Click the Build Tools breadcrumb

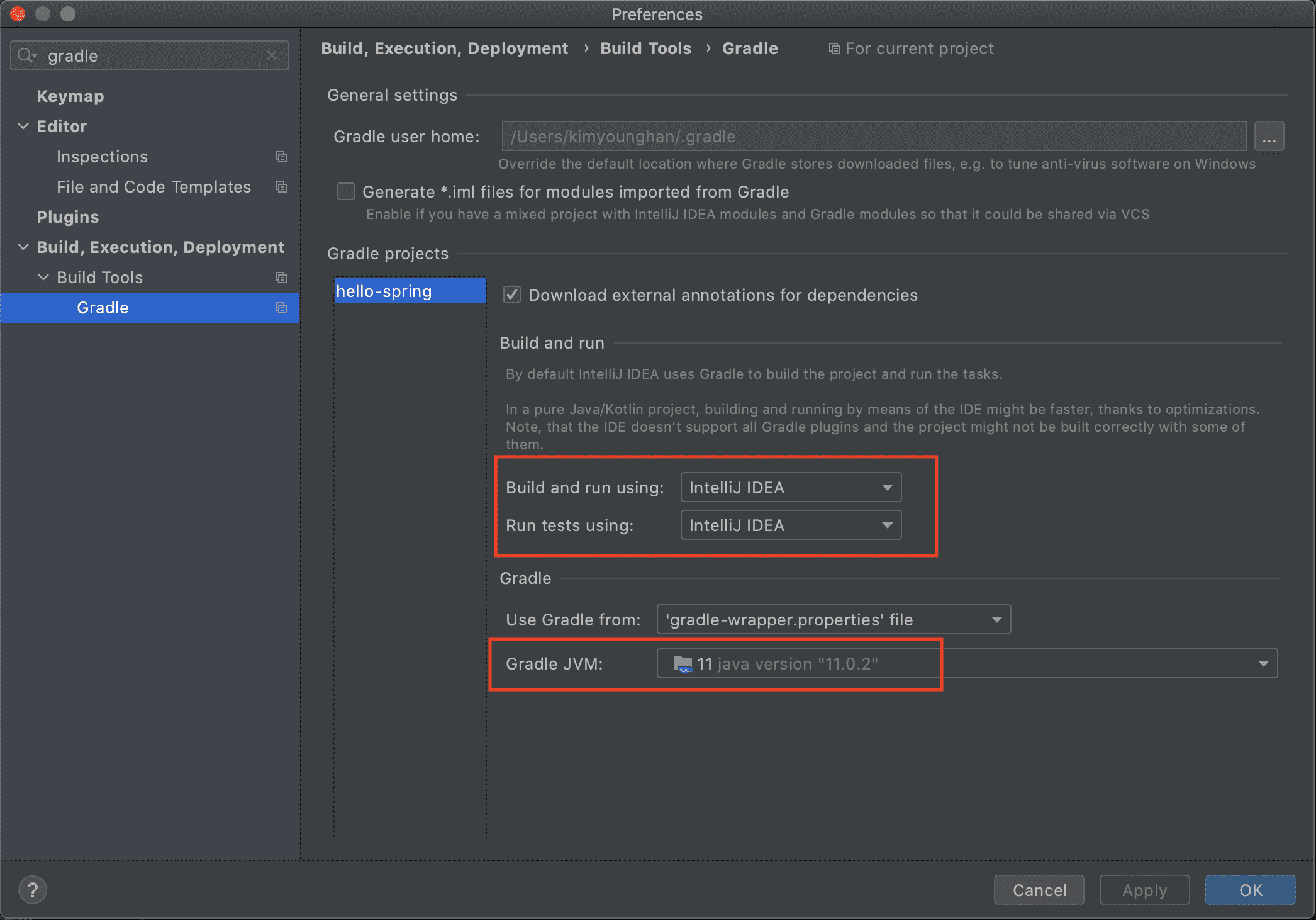click(x=645, y=48)
